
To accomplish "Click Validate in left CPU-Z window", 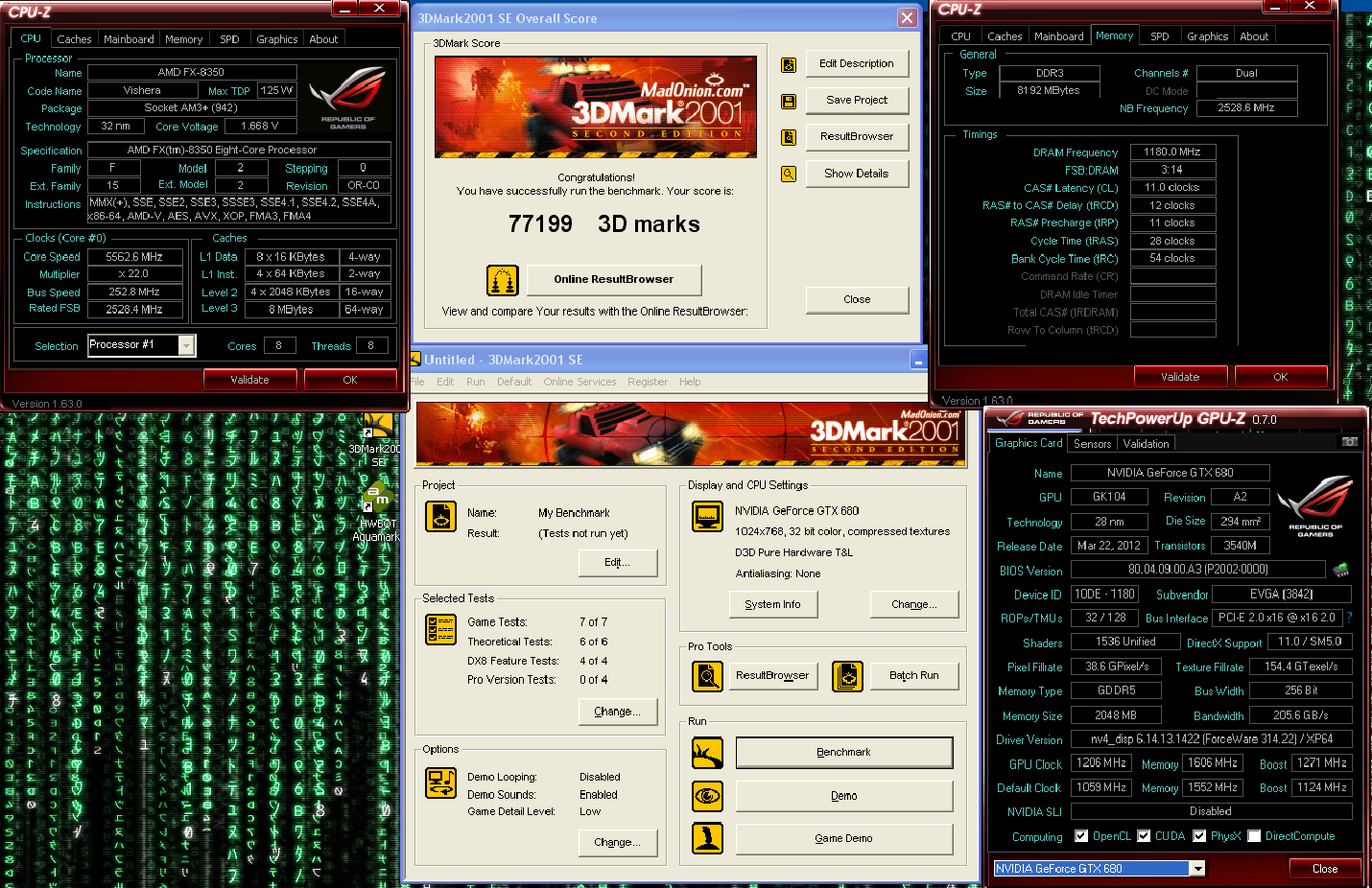I will [250, 380].
